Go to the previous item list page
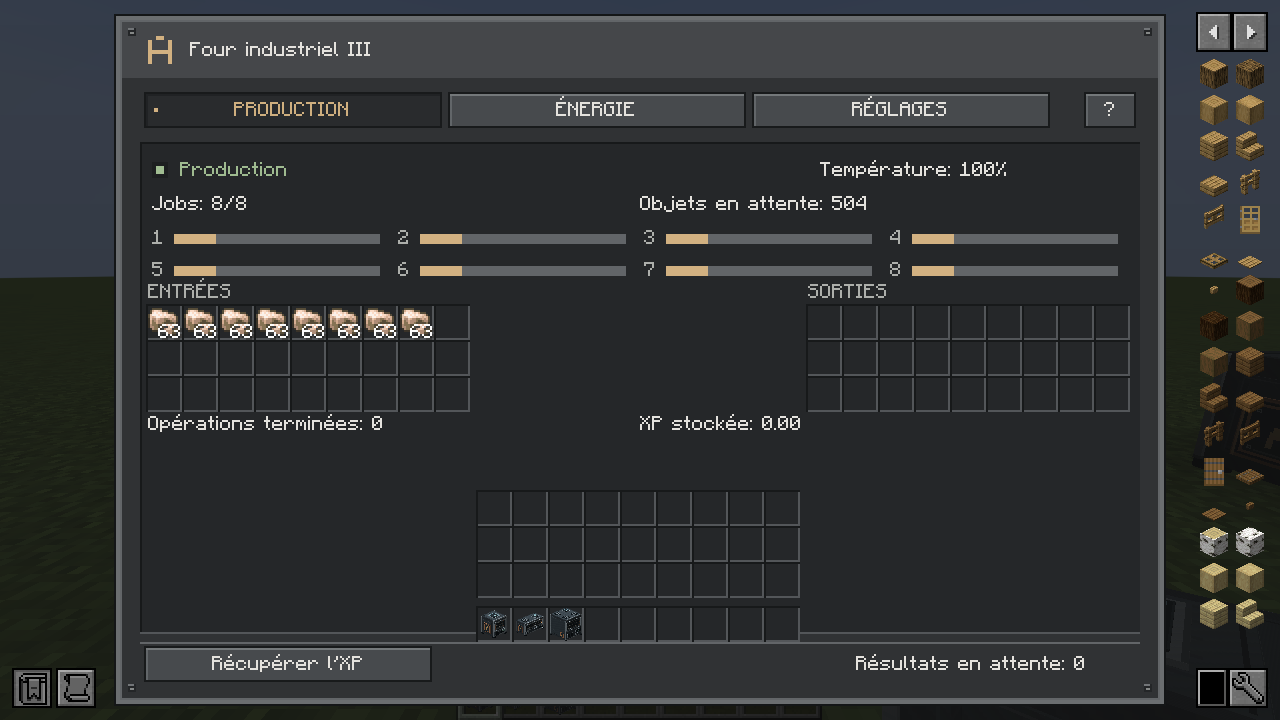 point(1213,31)
